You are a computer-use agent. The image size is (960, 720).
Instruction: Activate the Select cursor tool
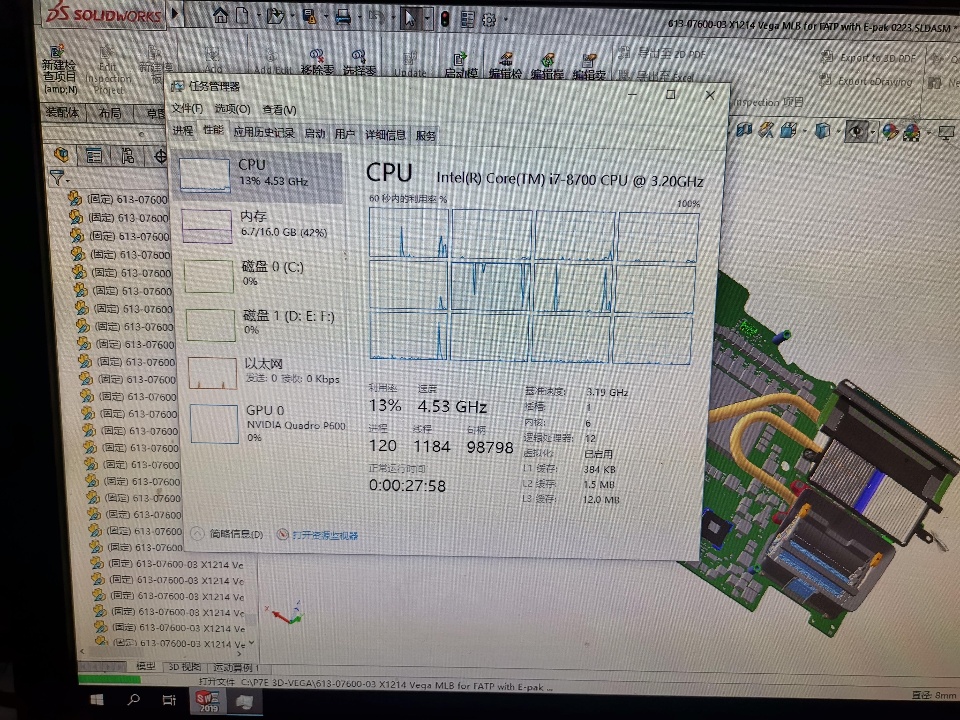409,18
